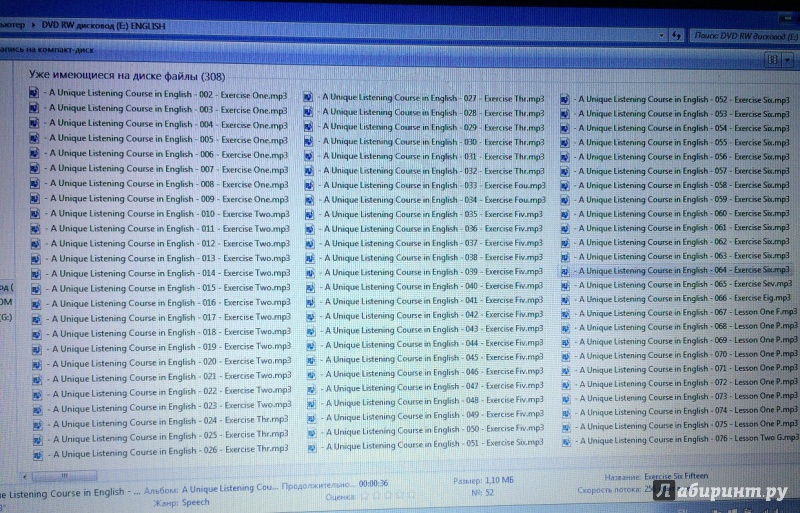The height and width of the screenshot is (513, 800).
Task: Select file name '044 - Exercise Fiv.mp3'
Action: tap(435, 344)
